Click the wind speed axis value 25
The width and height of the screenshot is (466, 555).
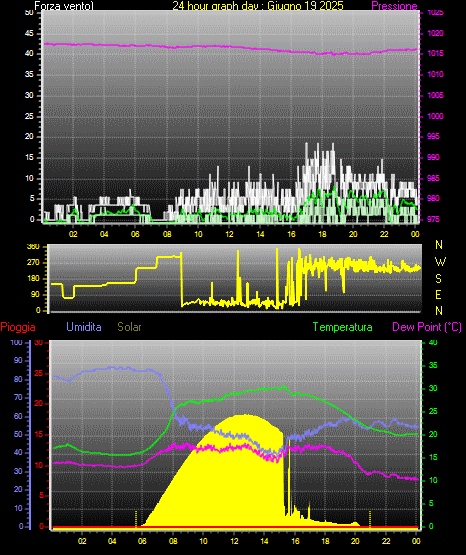[x=29, y=116]
